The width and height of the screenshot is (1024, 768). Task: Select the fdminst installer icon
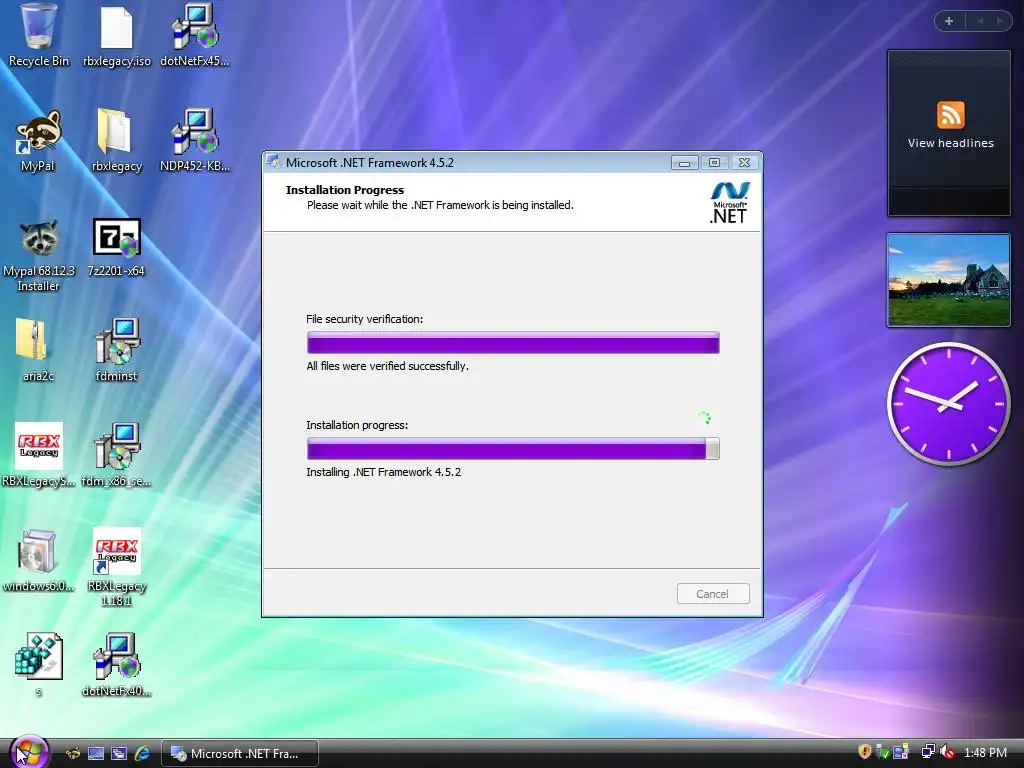pos(116,350)
